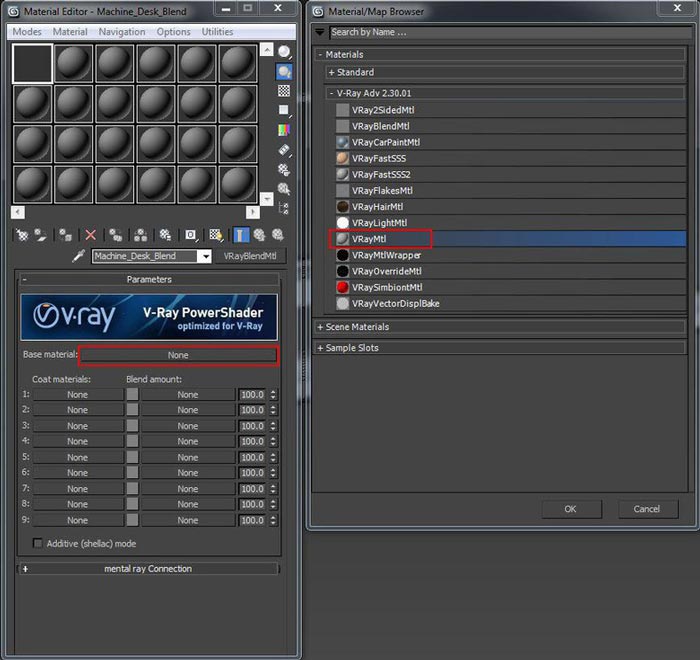
Task: Click the red X Reset Map/Mtl icon
Action: pos(91,235)
